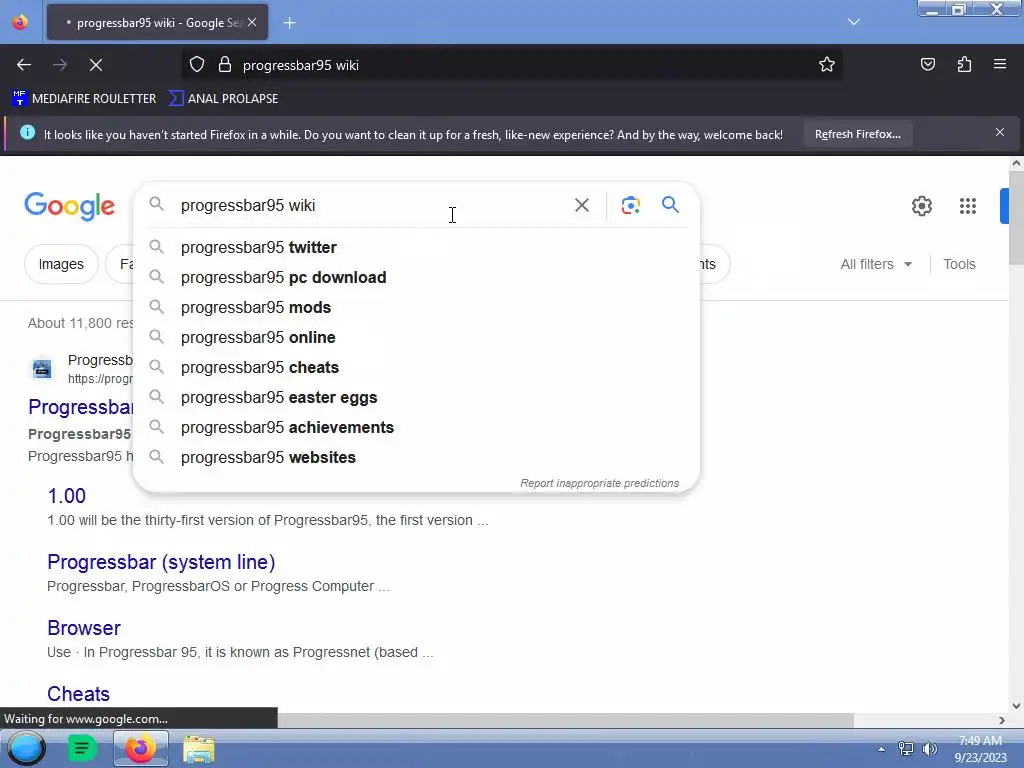Screen dimensions: 1024x768
Task: Open the Browser sitelink result
Action: 84,628
